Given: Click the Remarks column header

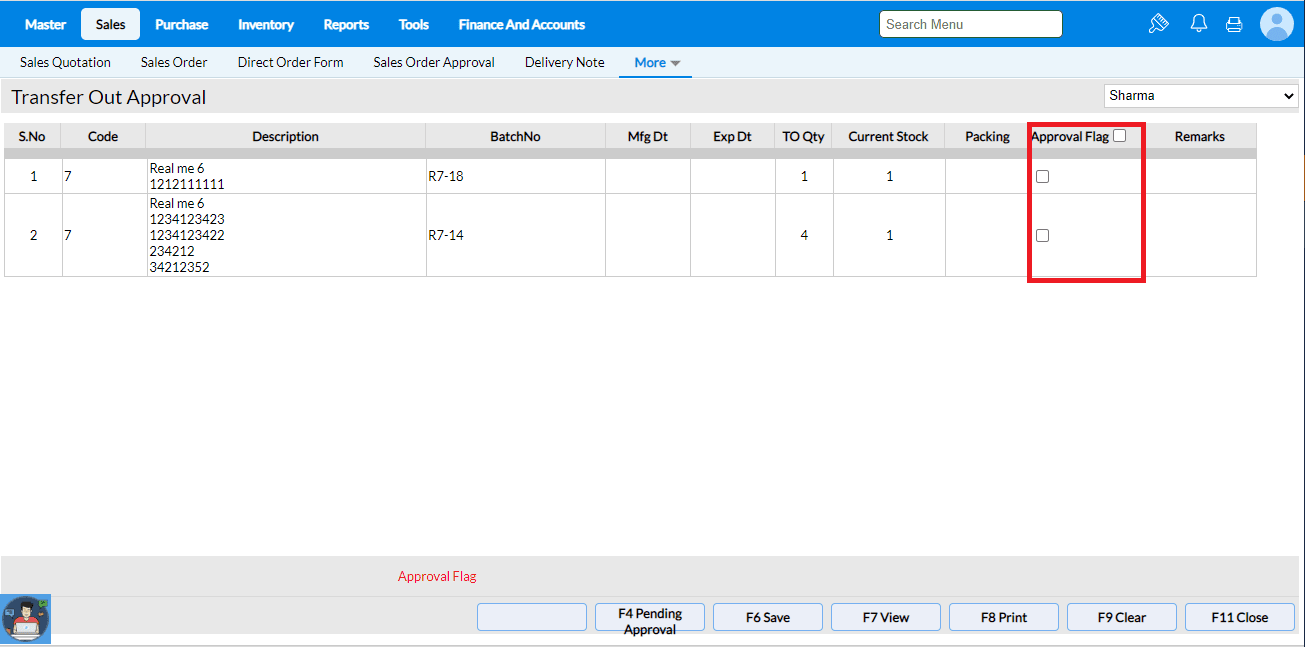Looking at the screenshot, I should [x=1200, y=136].
